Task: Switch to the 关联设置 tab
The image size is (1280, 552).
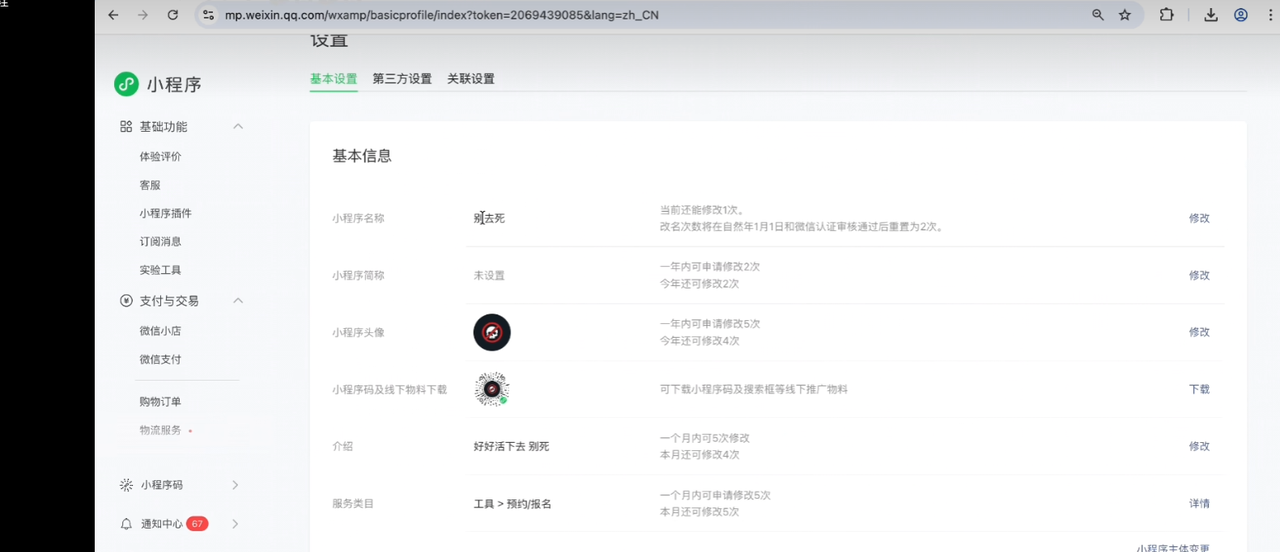Action: 471,79
